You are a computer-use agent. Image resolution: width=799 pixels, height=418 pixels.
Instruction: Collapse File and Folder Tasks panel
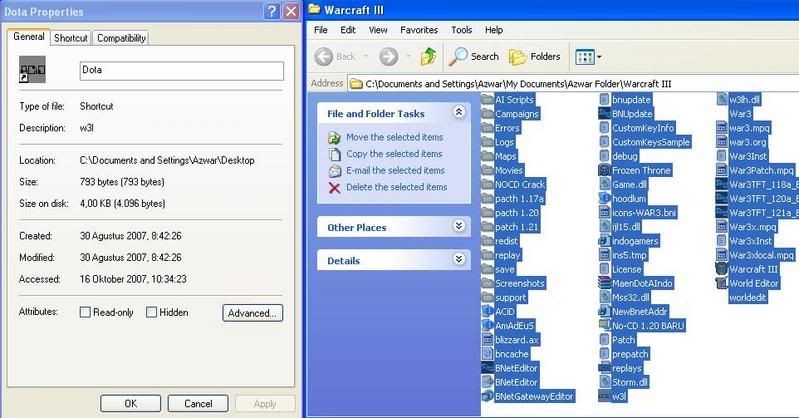click(459, 112)
